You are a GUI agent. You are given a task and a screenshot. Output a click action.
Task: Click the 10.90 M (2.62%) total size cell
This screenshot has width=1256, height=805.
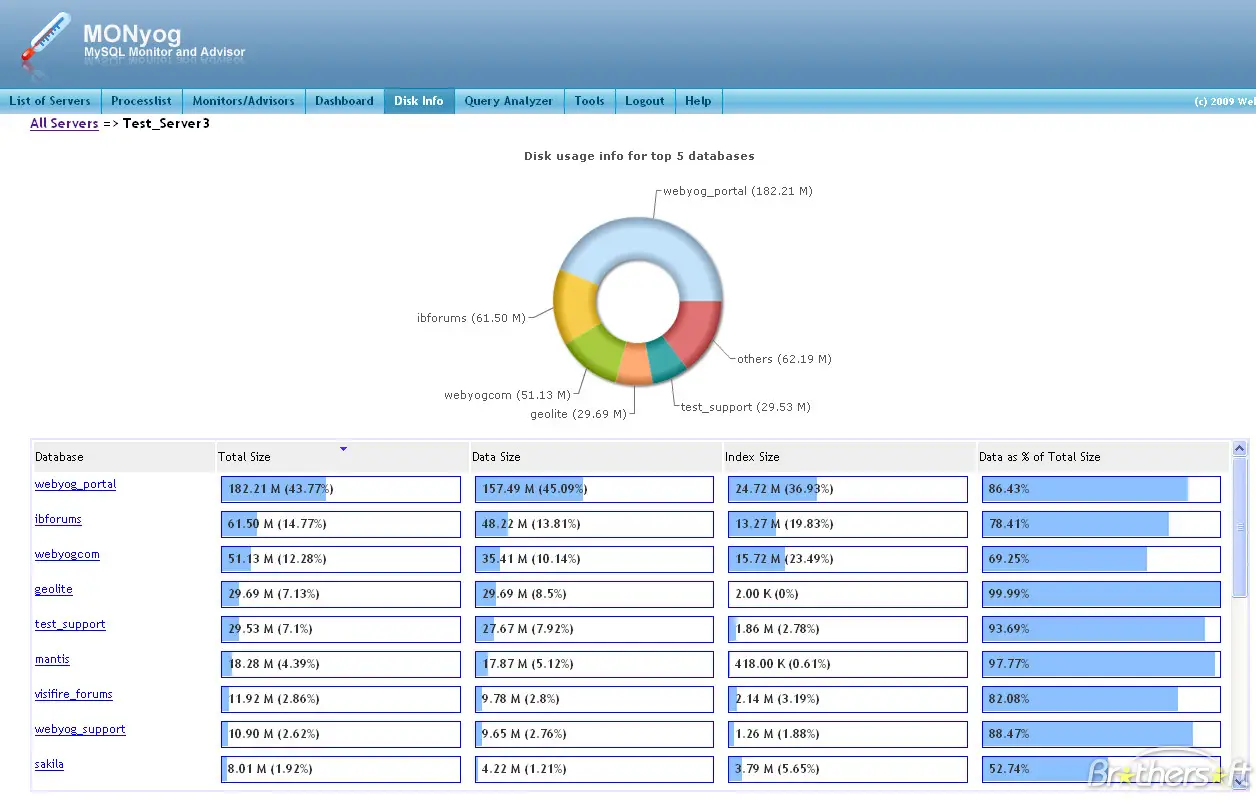tap(341, 734)
